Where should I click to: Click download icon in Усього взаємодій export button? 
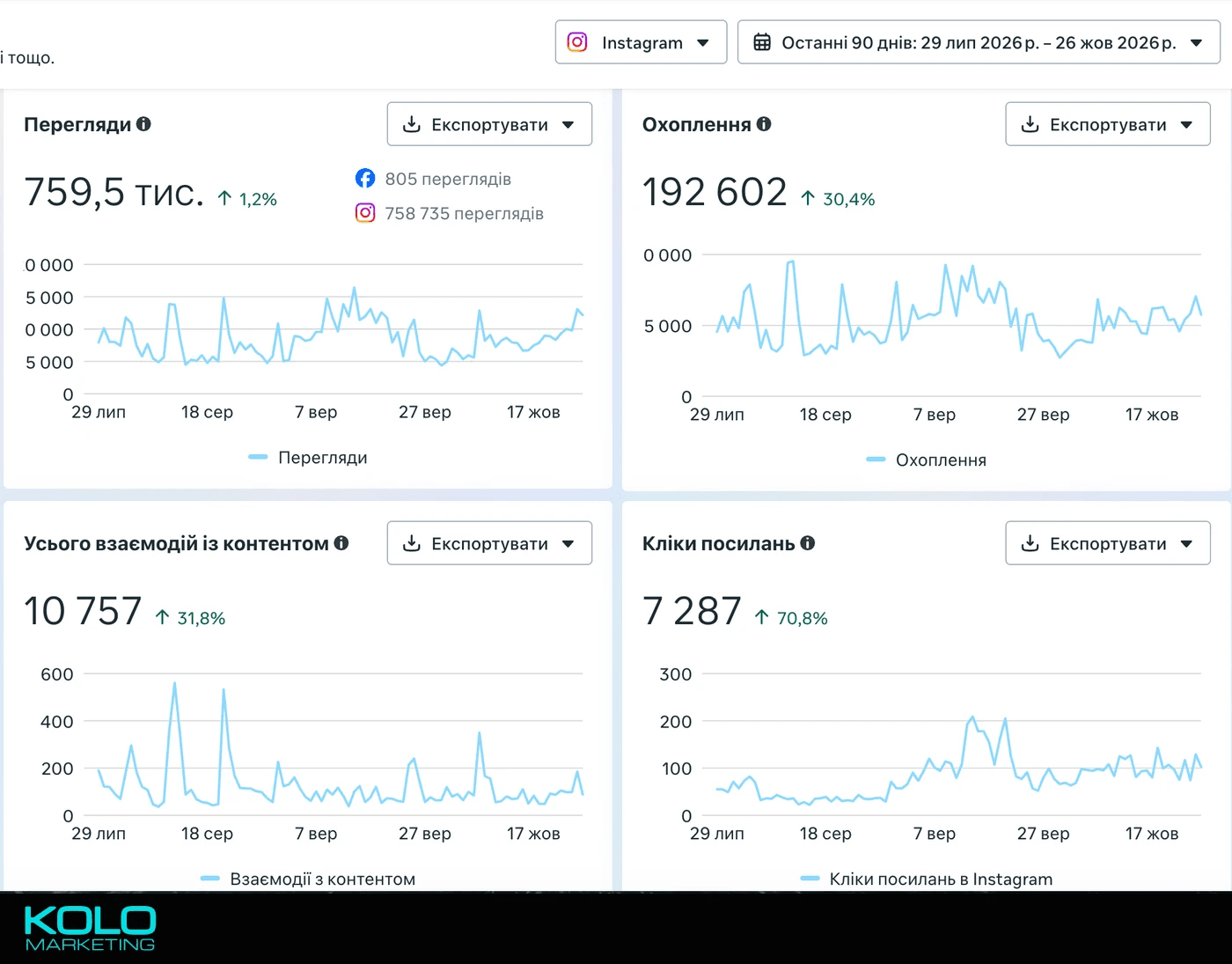tap(411, 543)
